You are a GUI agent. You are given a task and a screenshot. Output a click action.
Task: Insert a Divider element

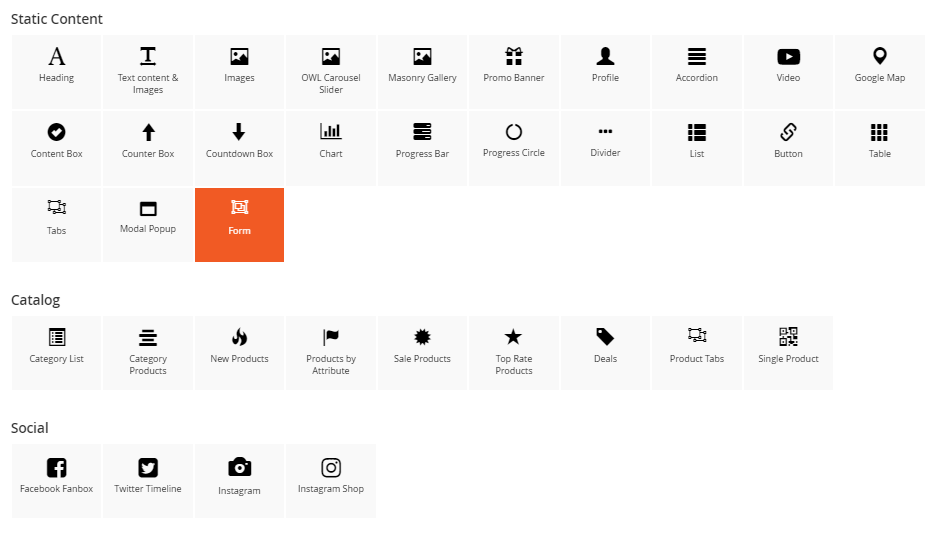[605, 147]
